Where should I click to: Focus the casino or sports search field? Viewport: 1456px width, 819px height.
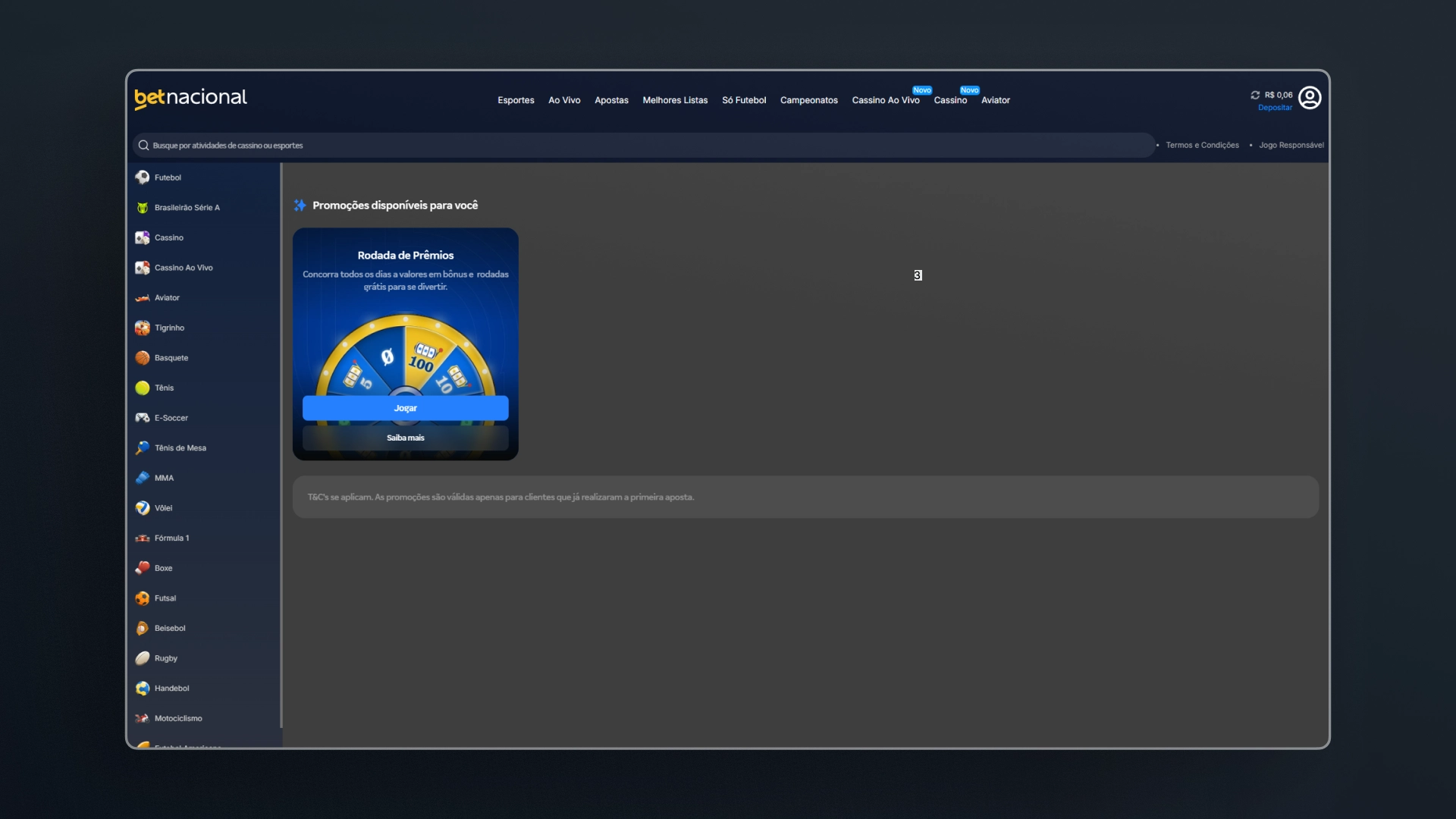click(x=643, y=146)
